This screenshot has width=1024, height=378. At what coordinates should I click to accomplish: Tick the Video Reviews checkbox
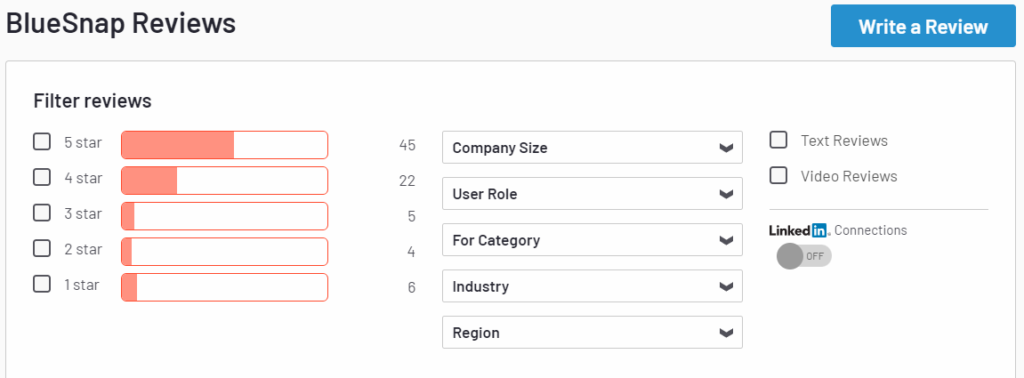[x=778, y=176]
